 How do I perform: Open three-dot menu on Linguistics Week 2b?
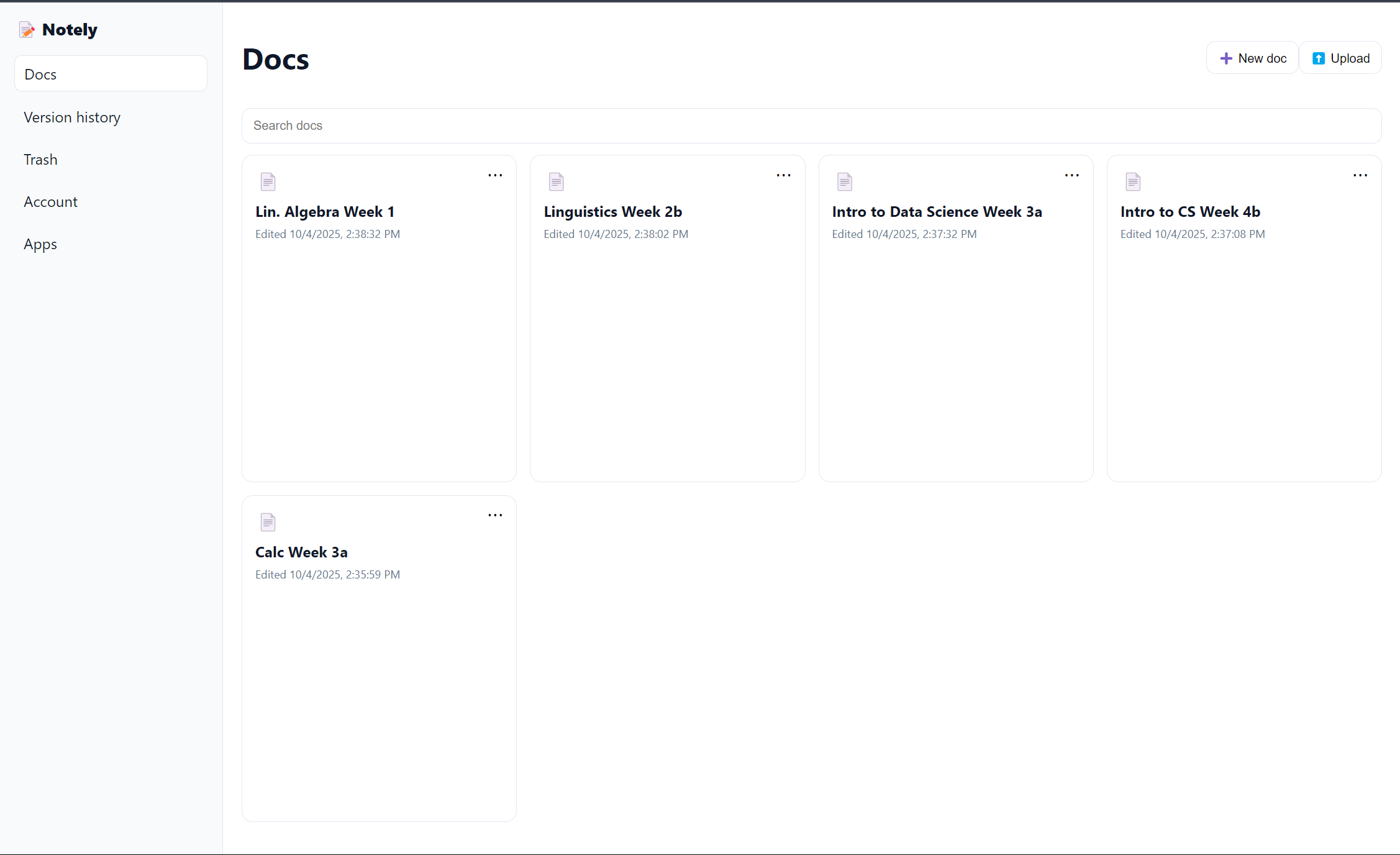click(783, 175)
